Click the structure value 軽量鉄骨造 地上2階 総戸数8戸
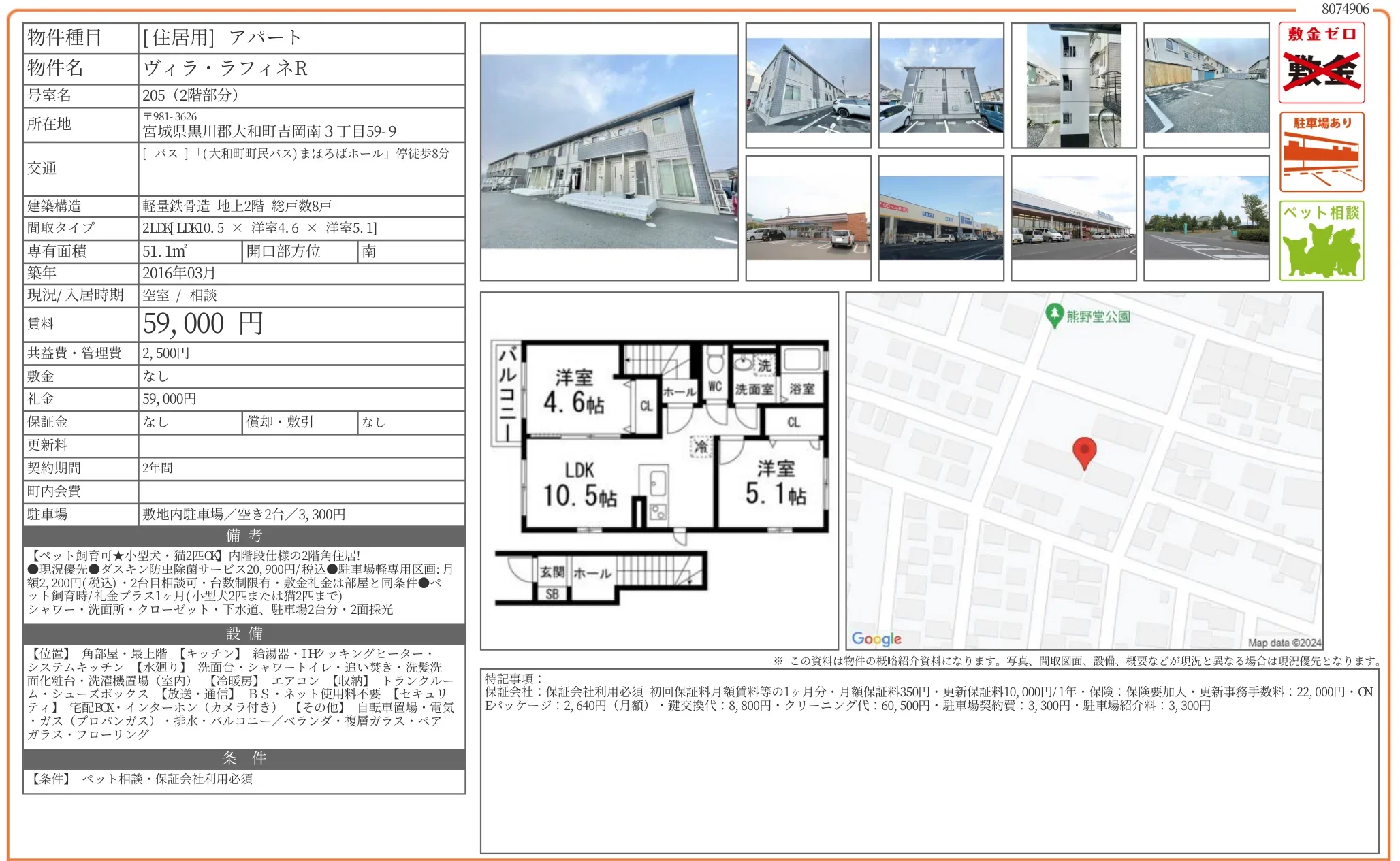This screenshot has width=1400, height=861. pos(237,206)
